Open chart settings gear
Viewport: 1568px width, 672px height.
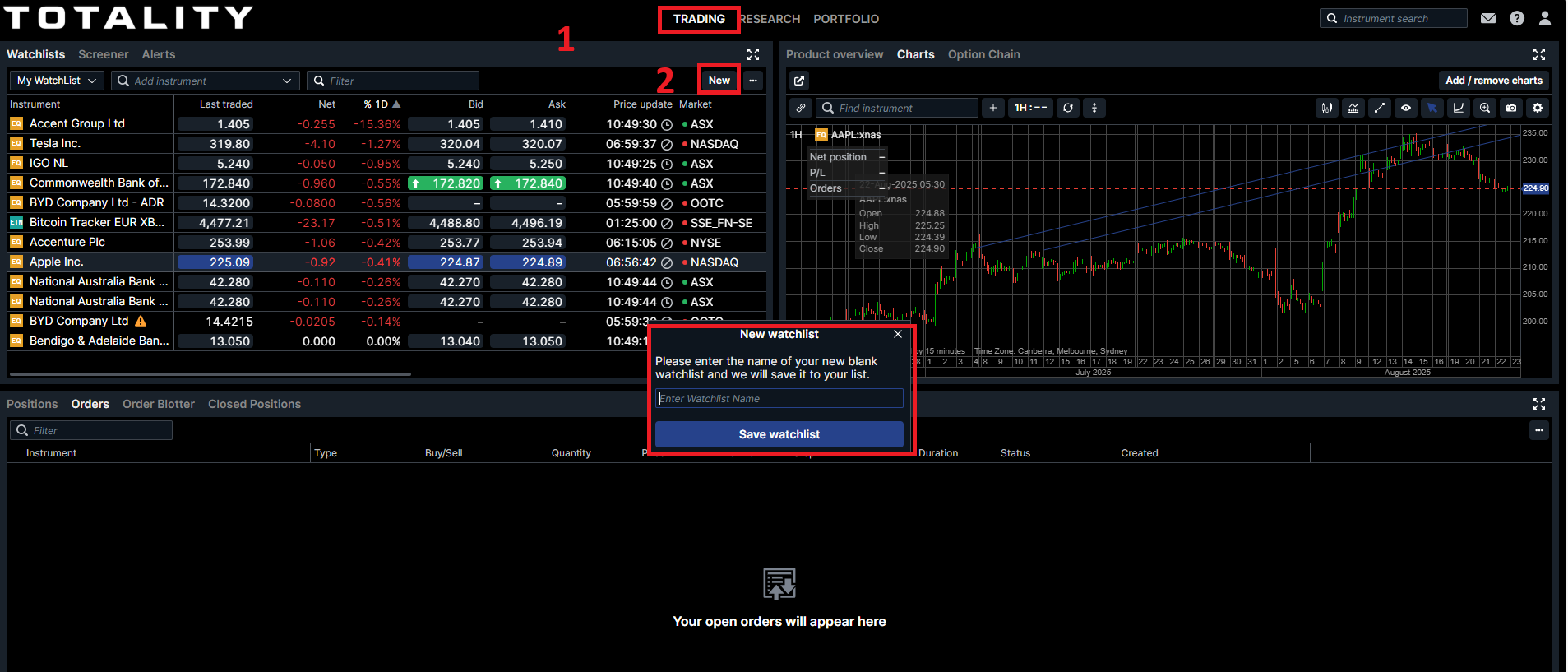[1538, 108]
